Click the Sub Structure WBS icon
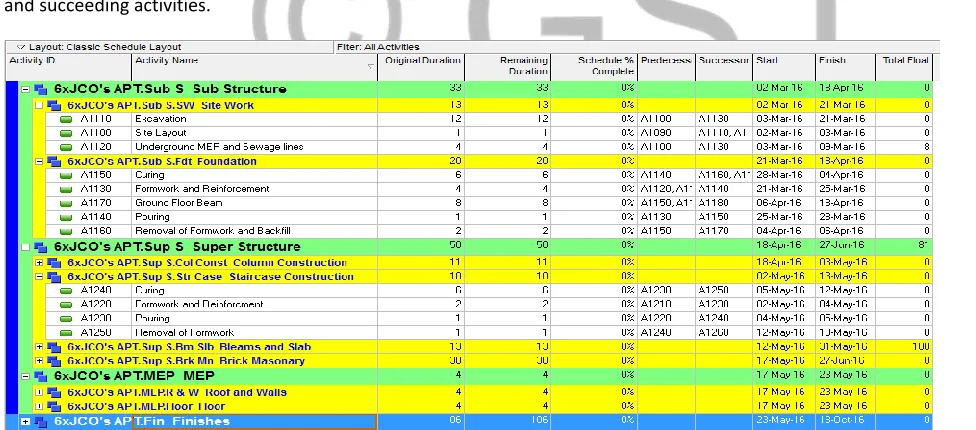976x430 pixels. point(41,90)
